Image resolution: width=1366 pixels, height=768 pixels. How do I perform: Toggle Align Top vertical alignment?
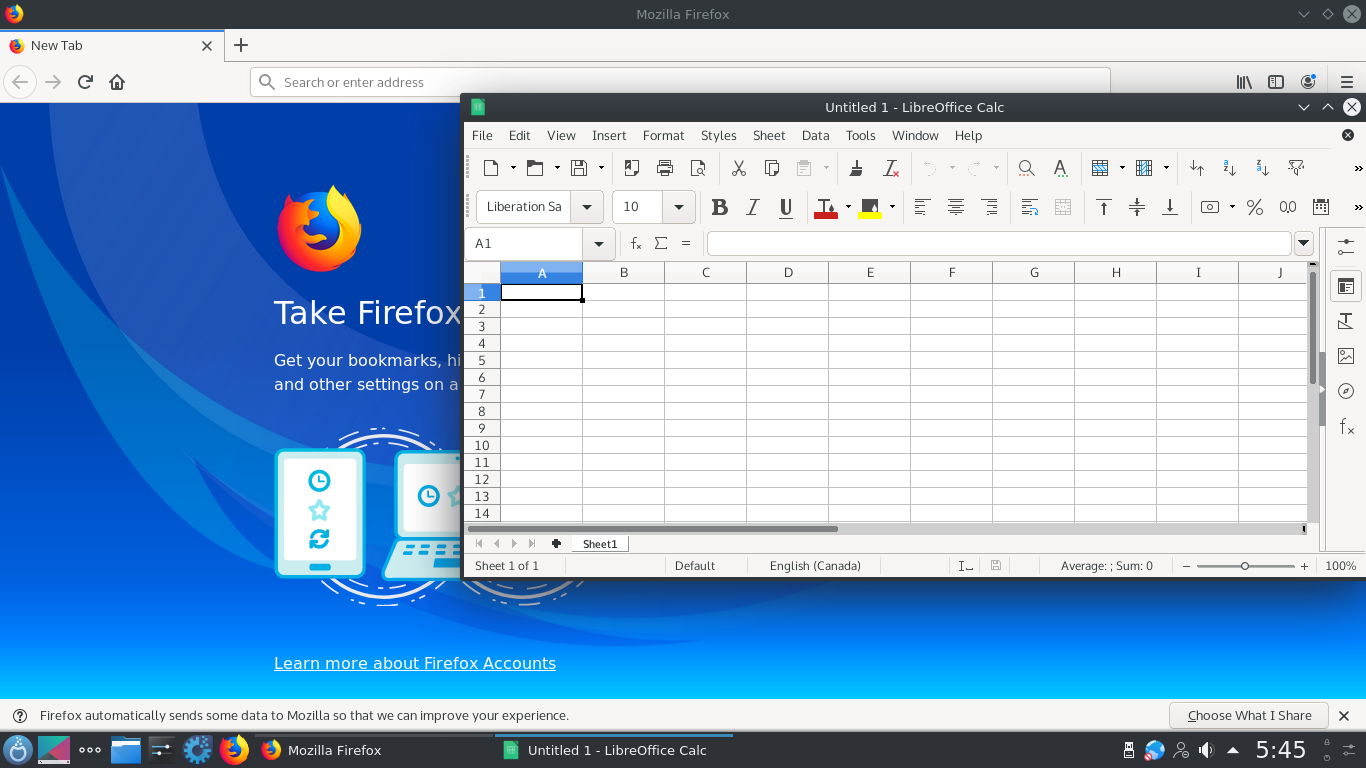pyautogui.click(x=1104, y=207)
